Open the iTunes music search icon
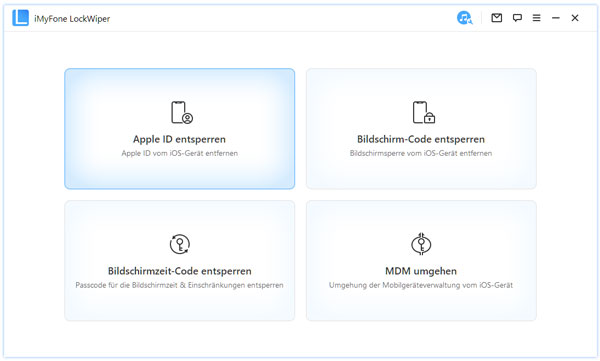The image size is (600, 361). [x=465, y=18]
